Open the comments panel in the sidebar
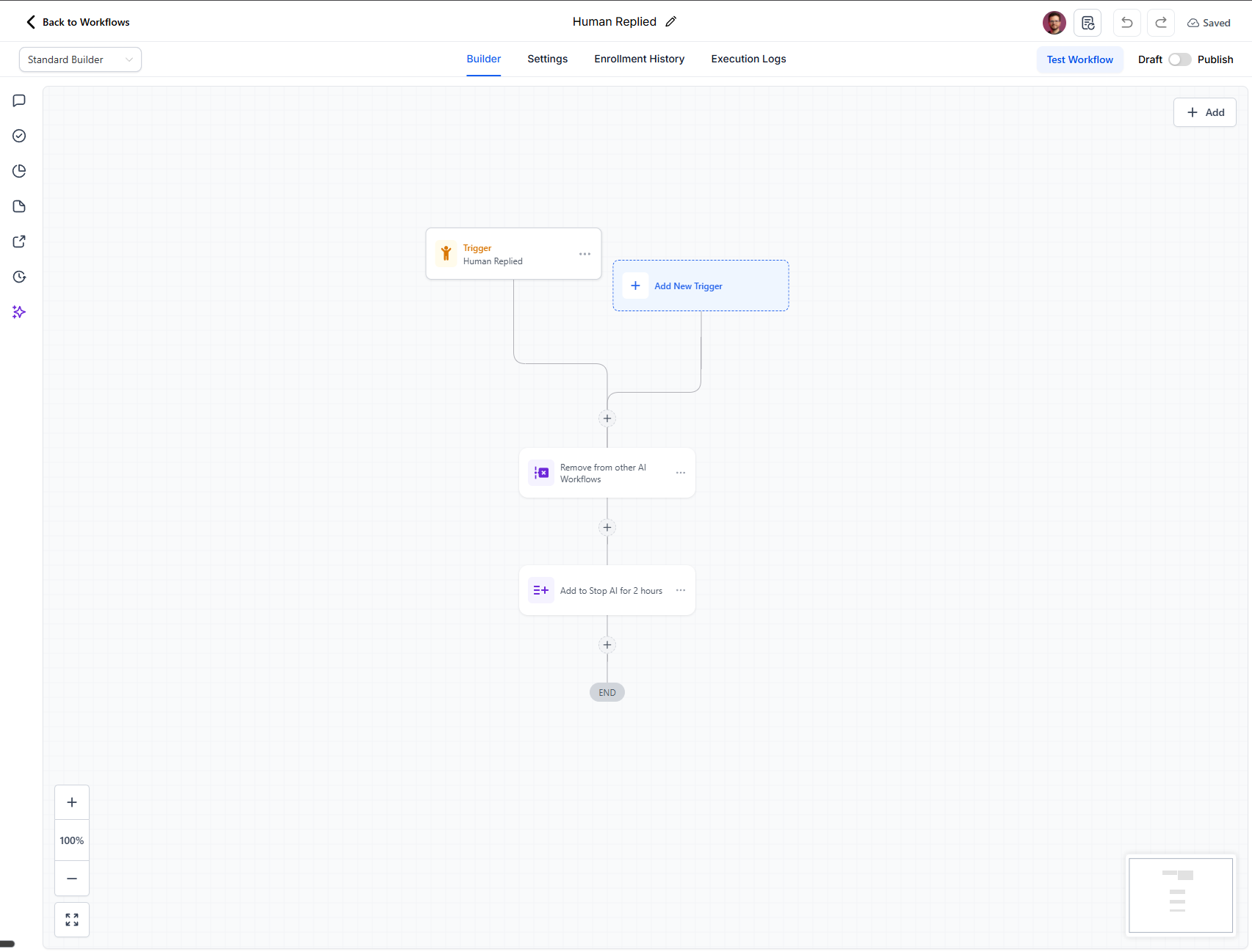This screenshot has width=1252, height=952. coord(18,101)
